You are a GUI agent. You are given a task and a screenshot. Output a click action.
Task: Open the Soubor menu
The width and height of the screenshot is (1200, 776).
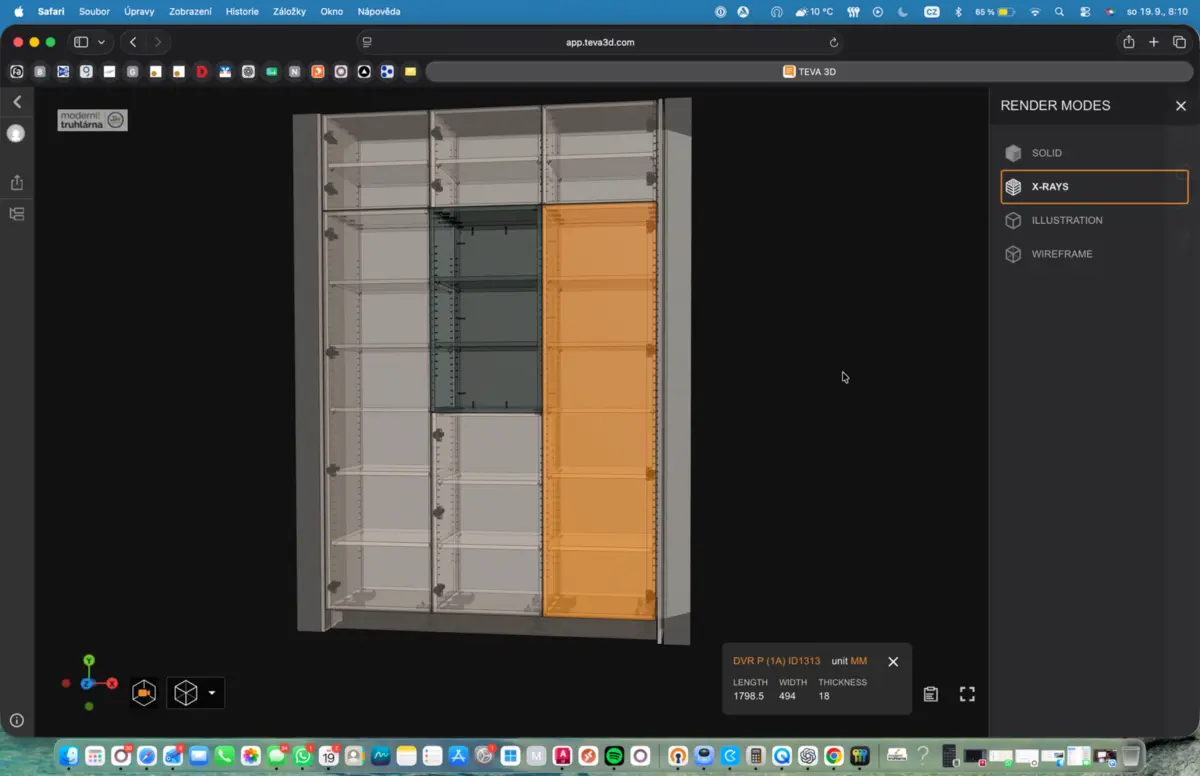pos(94,12)
